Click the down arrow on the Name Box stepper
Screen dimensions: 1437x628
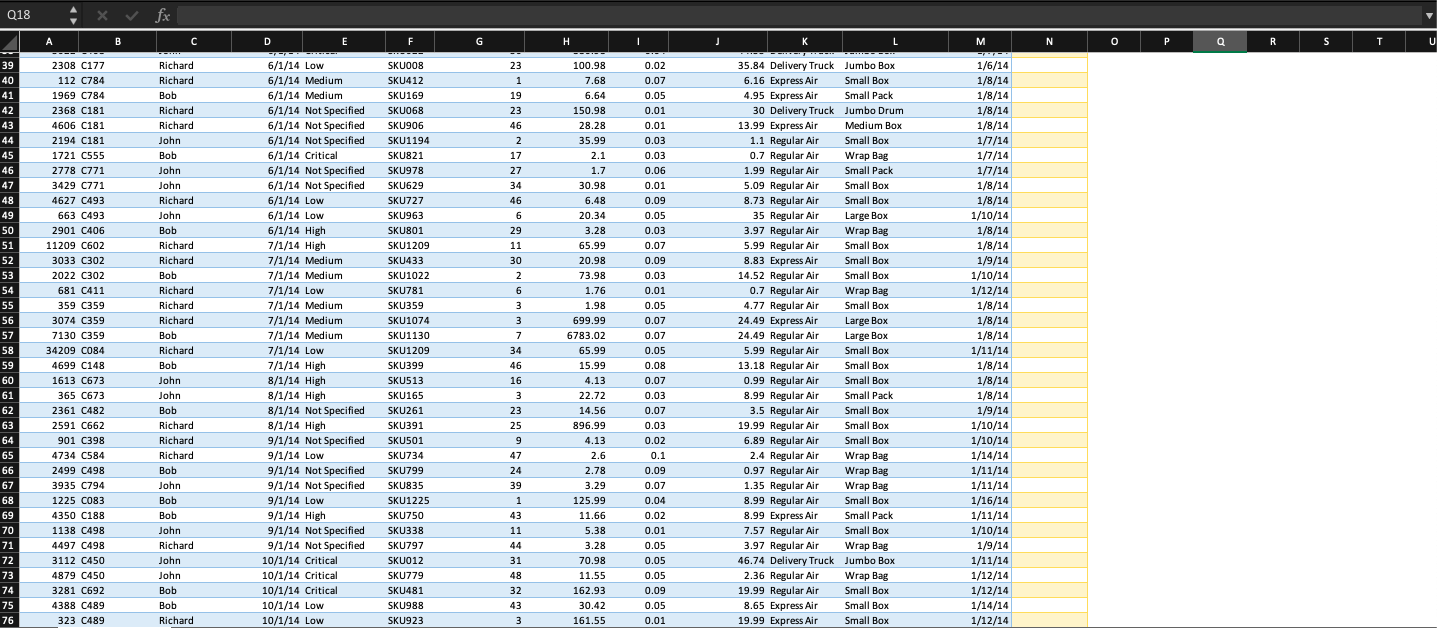pos(72,20)
